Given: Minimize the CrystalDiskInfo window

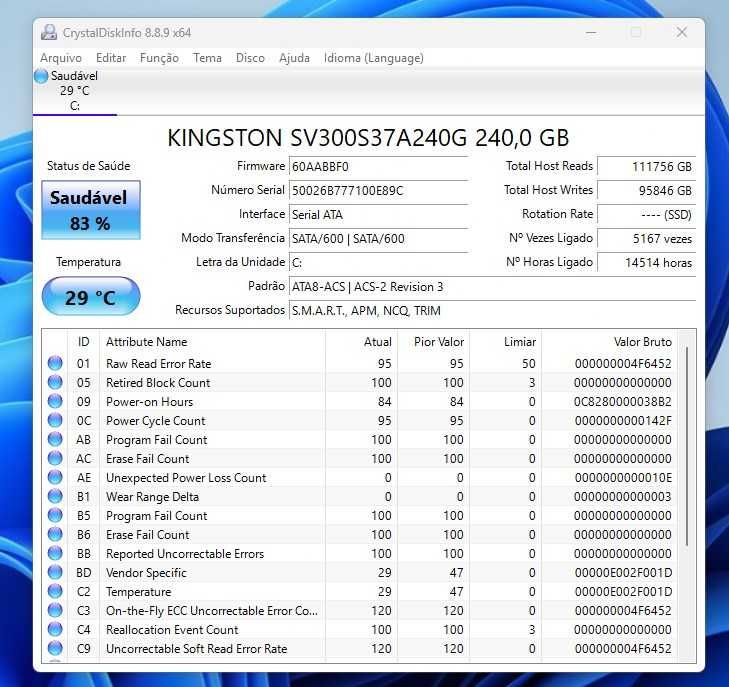Looking at the screenshot, I should 591,33.
